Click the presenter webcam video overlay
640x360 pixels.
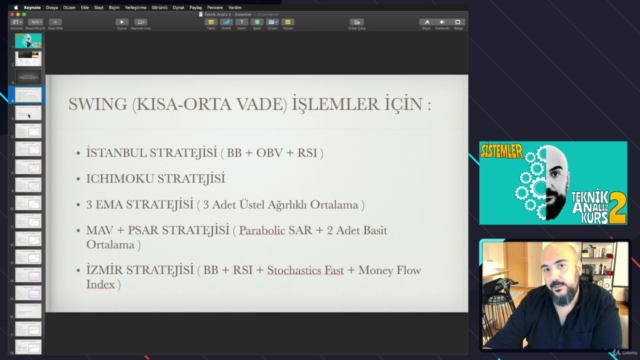pos(555,295)
